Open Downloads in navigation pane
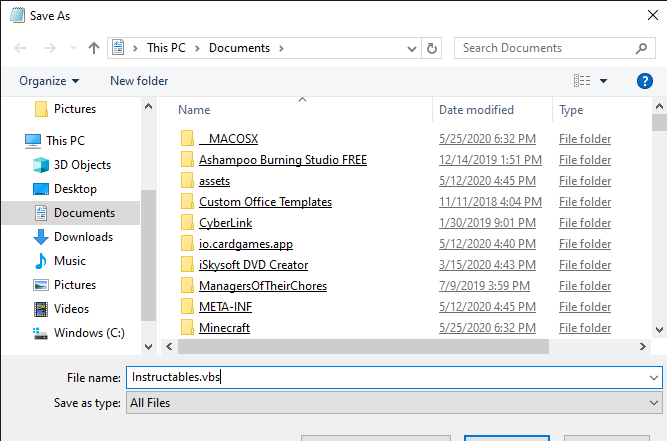Viewport: 667px width, 441px height. tap(73, 237)
